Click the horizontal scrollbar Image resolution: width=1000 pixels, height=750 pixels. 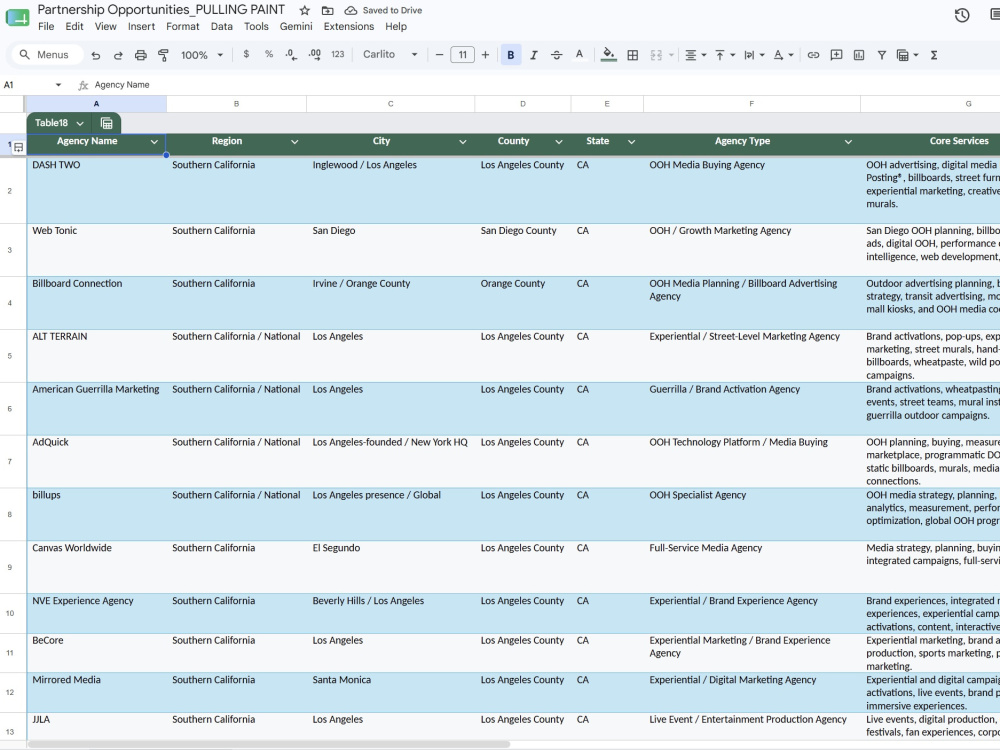coord(268,744)
